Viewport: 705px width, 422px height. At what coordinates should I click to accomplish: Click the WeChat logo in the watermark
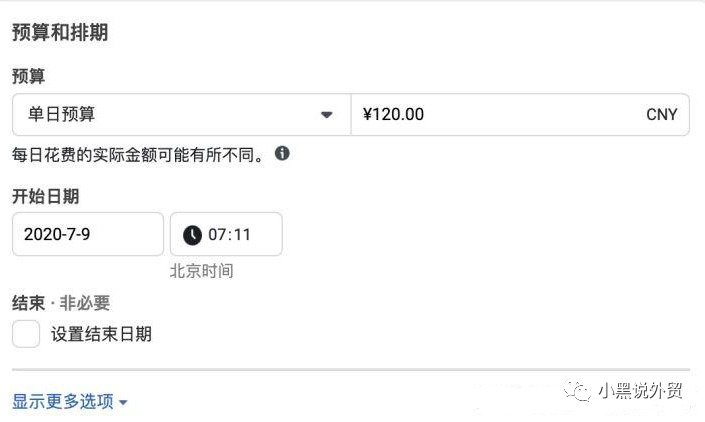[577, 390]
